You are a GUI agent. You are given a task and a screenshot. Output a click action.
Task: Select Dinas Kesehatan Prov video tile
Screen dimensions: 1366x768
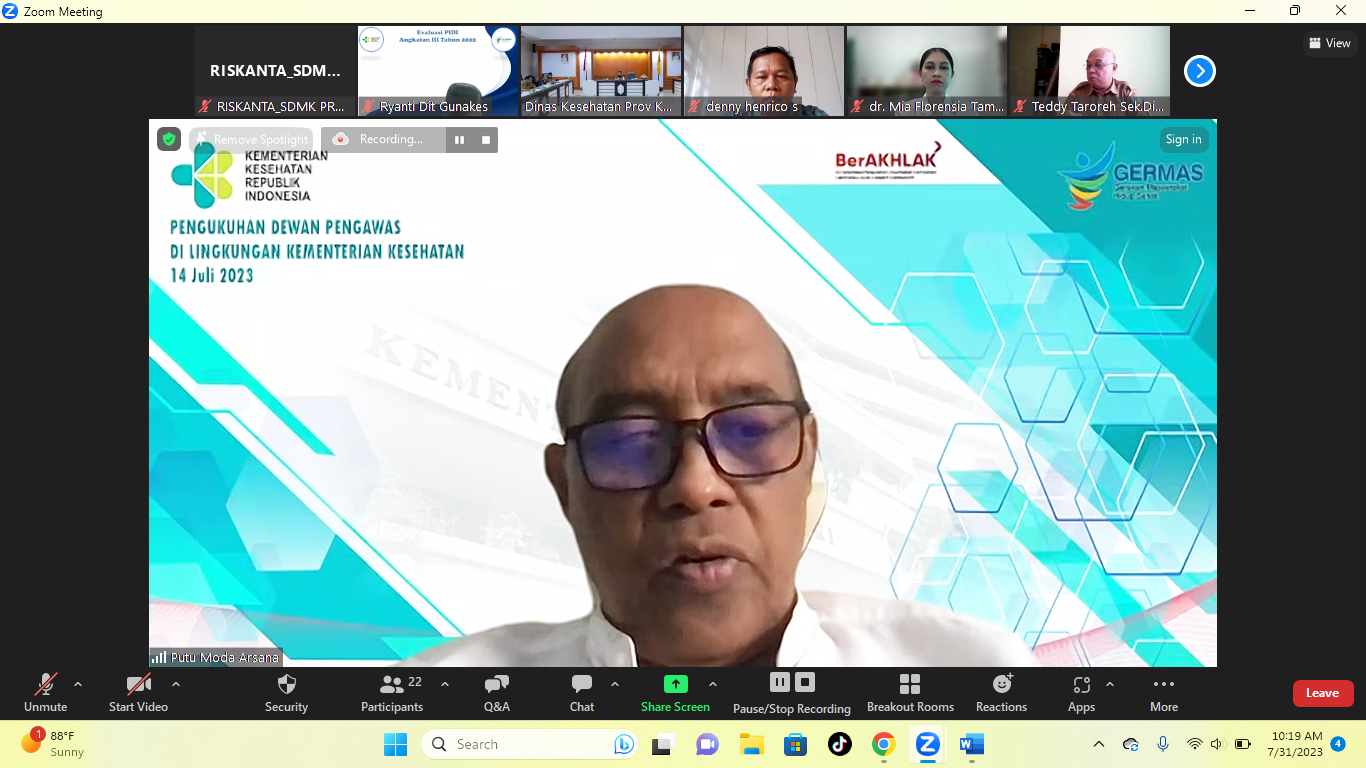click(601, 71)
